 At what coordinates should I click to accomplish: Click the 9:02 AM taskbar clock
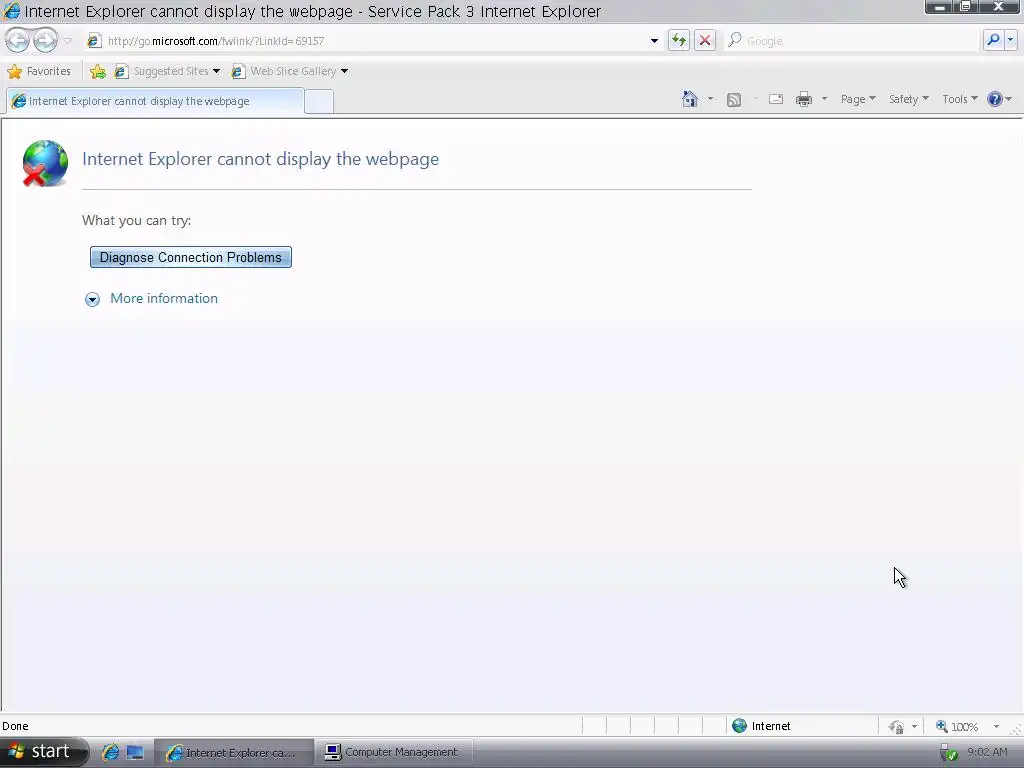coord(987,752)
